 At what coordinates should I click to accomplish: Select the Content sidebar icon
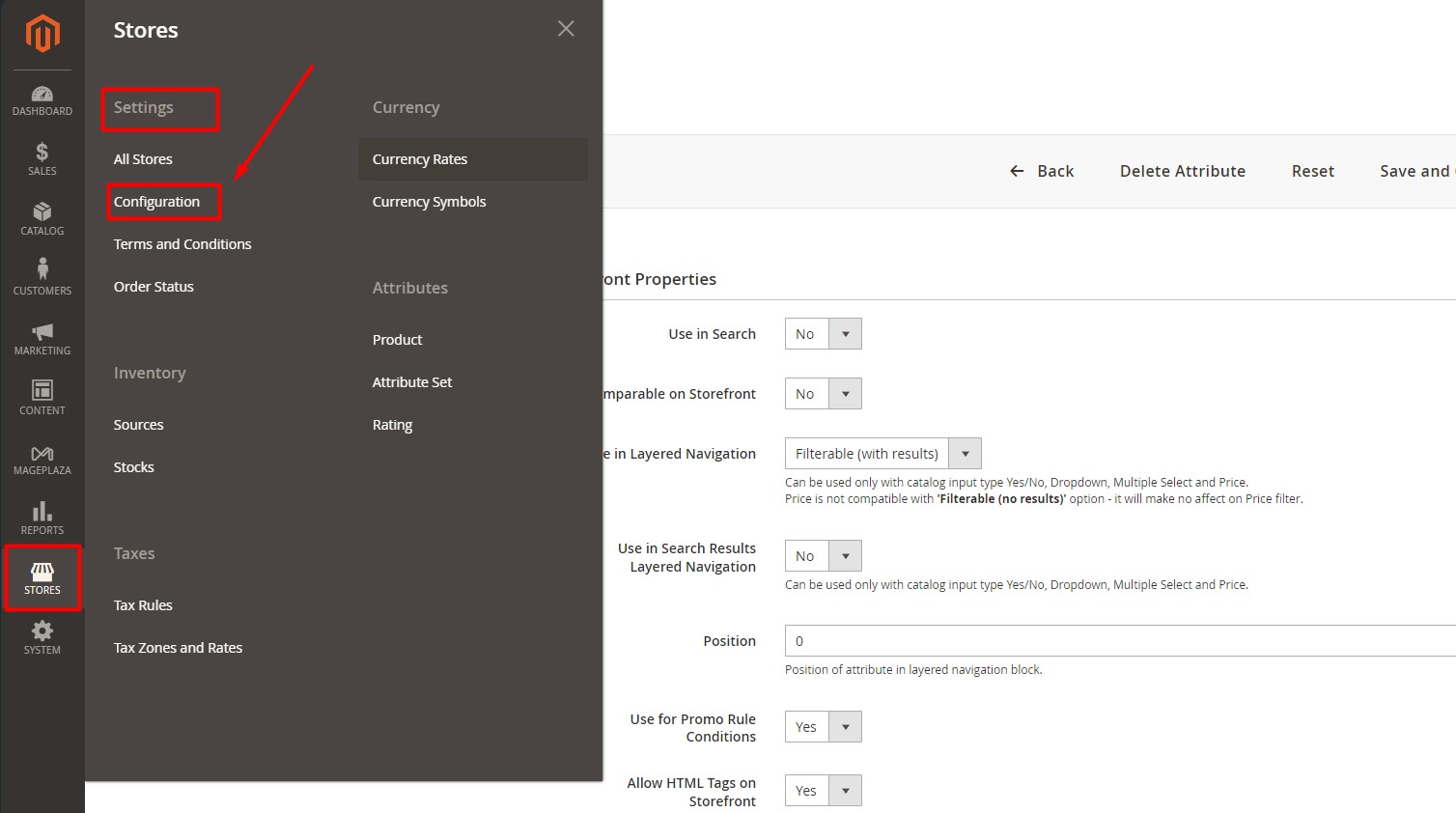pos(42,397)
